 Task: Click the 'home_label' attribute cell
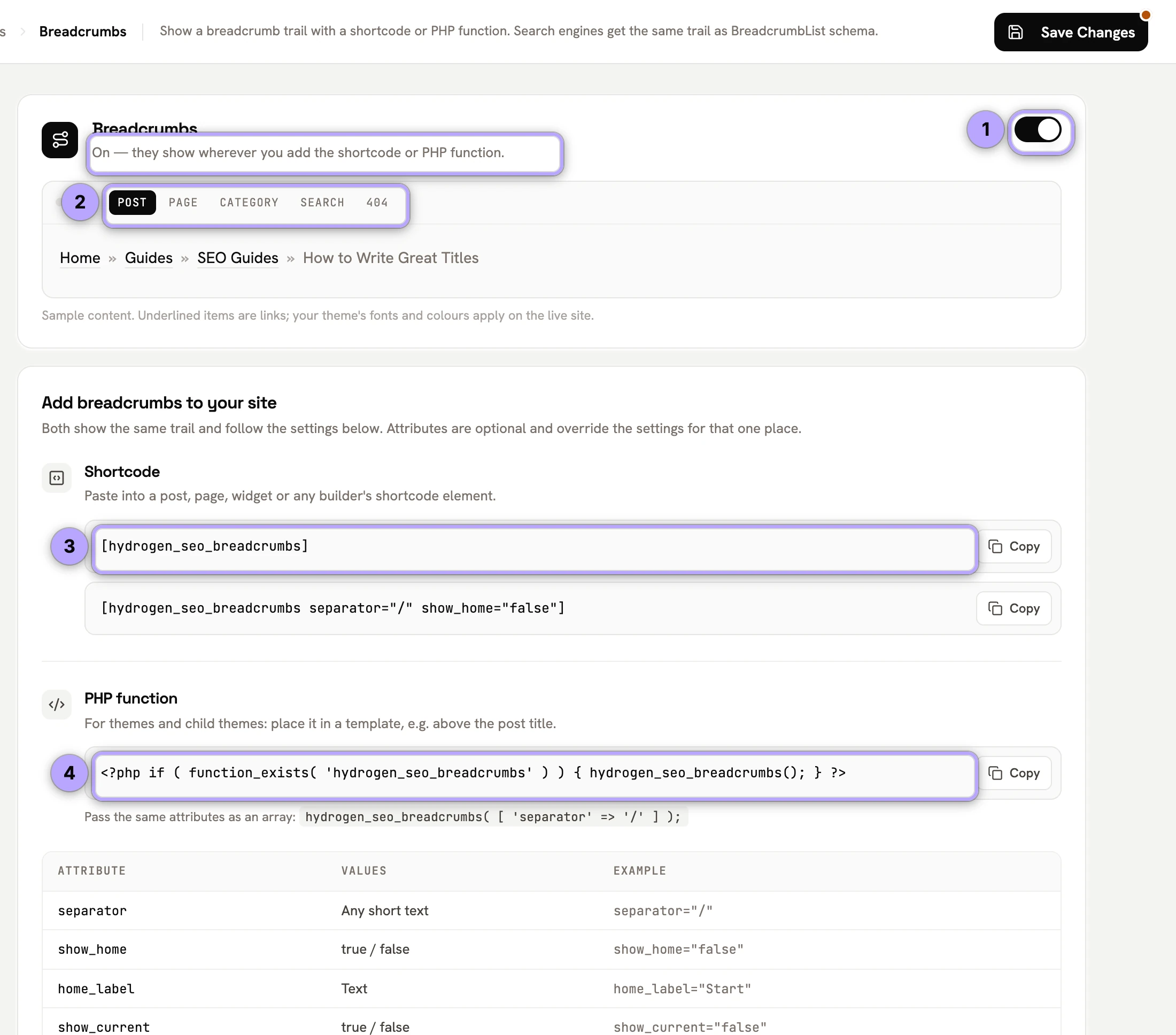click(x=96, y=989)
